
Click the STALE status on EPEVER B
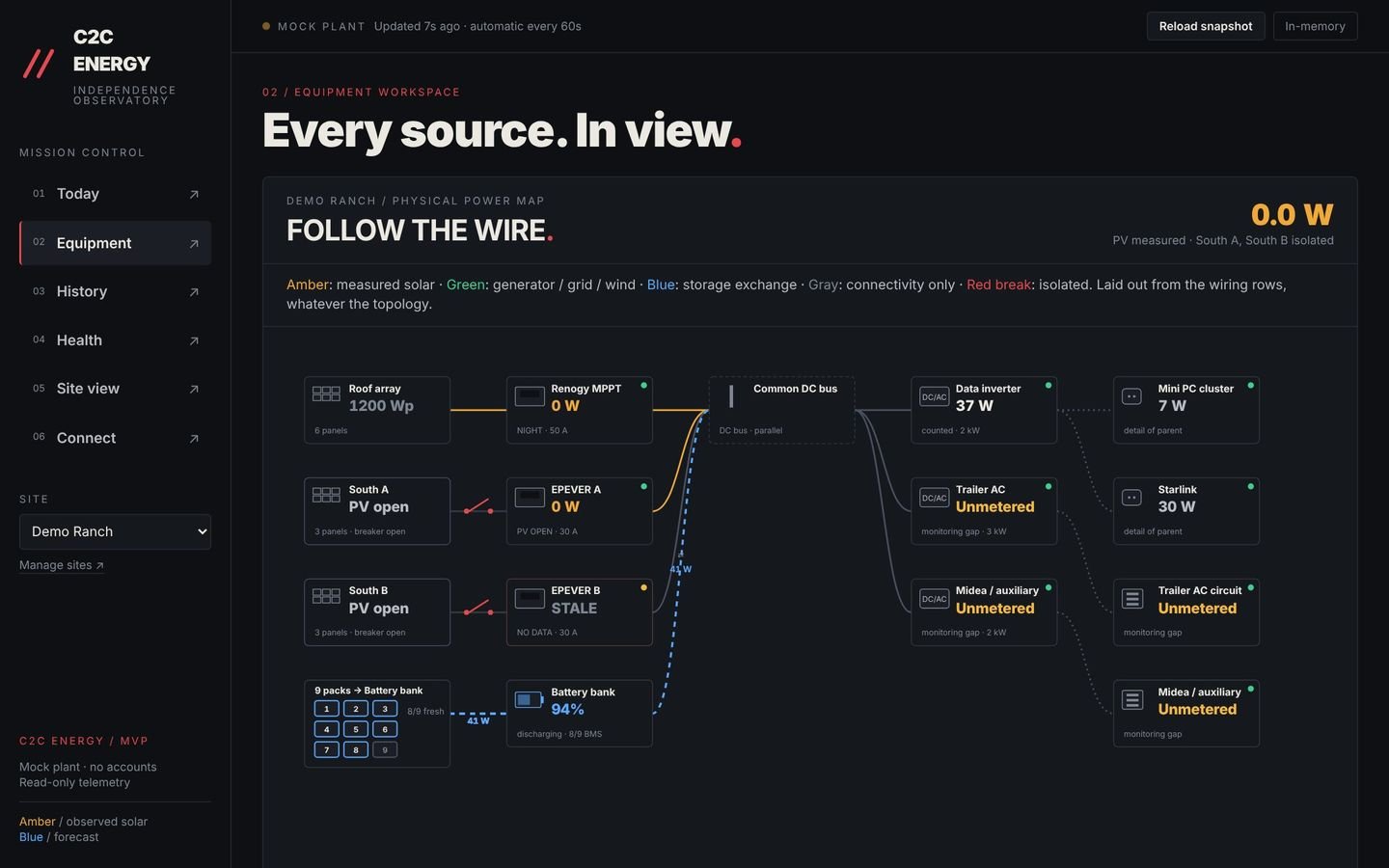pyautogui.click(x=574, y=609)
